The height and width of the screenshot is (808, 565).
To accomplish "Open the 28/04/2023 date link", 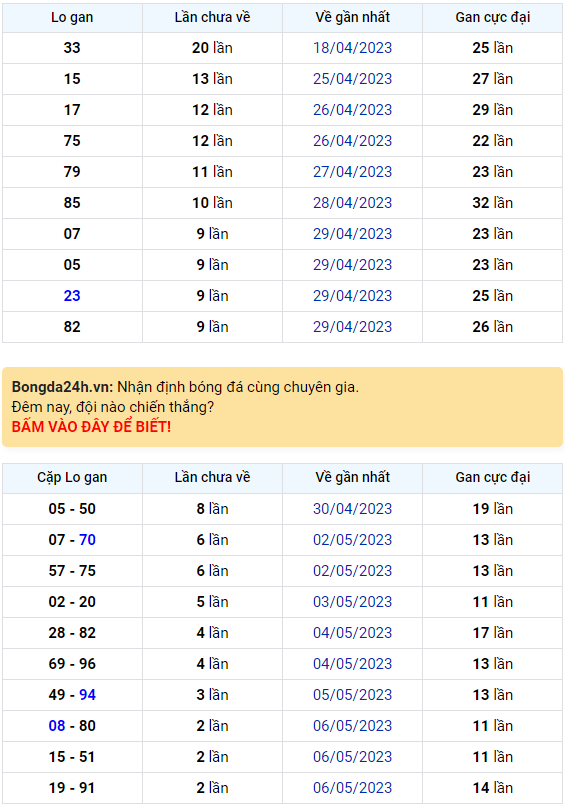I will pyautogui.click(x=352, y=203).
